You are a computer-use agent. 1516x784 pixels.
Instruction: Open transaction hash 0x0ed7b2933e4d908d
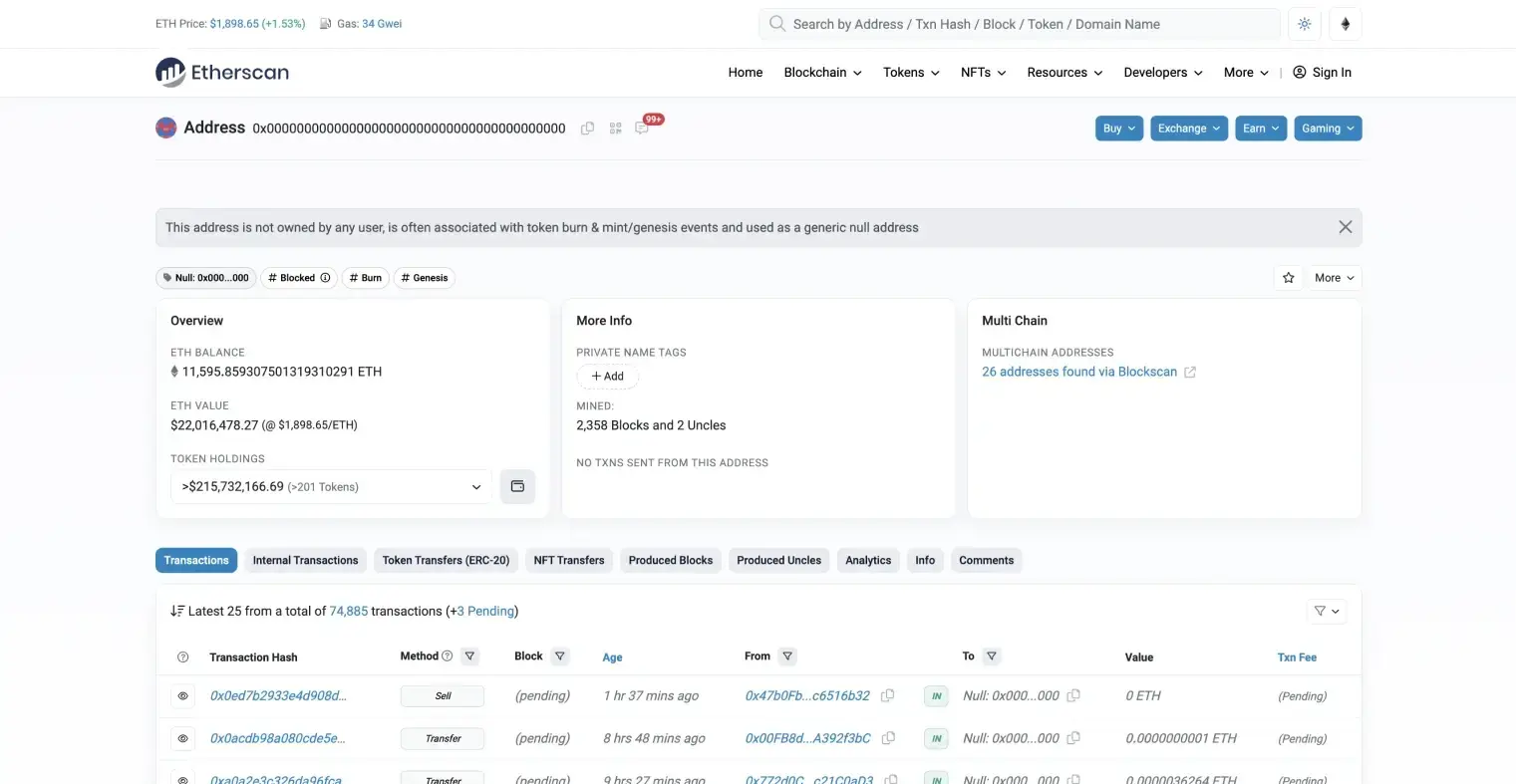pos(278,695)
